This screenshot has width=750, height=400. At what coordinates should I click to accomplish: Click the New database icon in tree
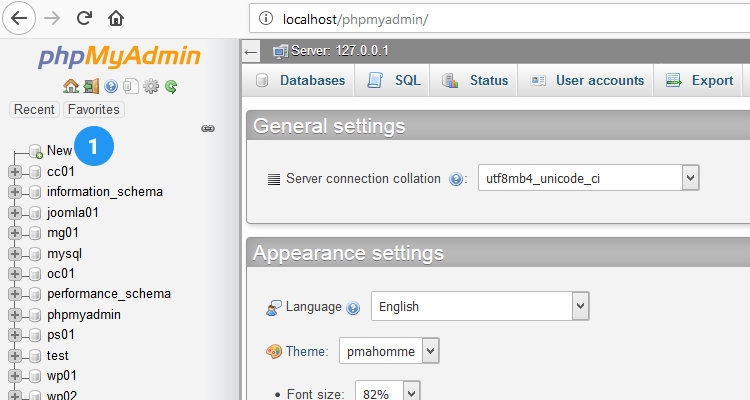pos(36,151)
